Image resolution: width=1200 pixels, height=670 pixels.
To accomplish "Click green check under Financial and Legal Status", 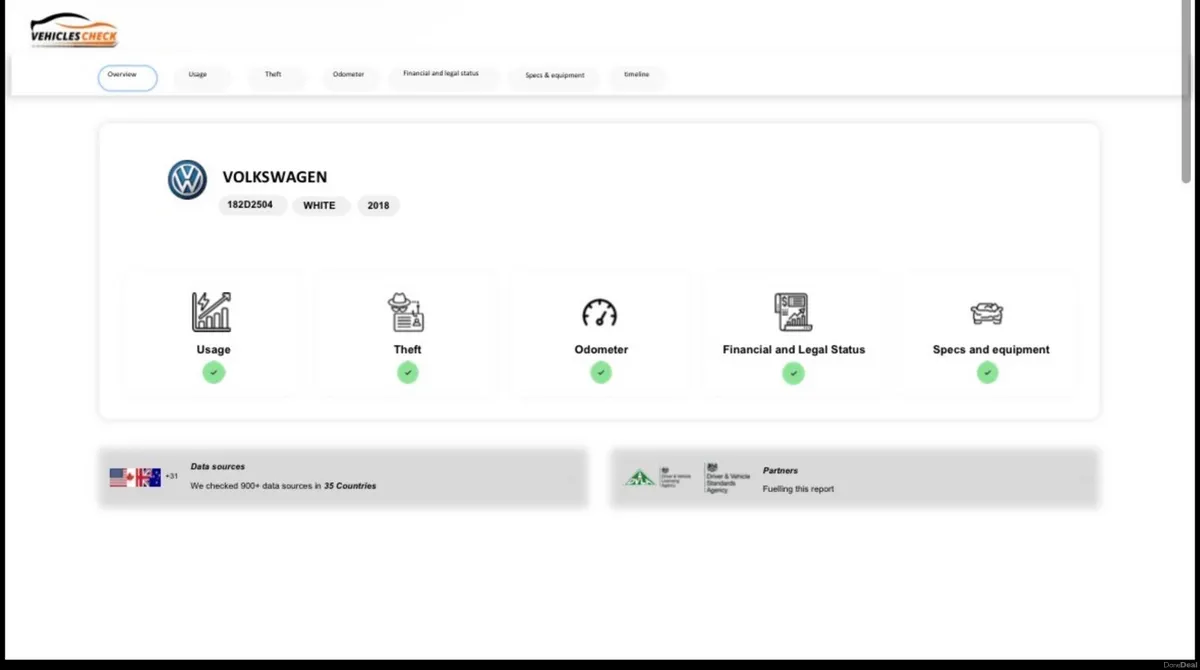I will pyautogui.click(x=793, y=373).
